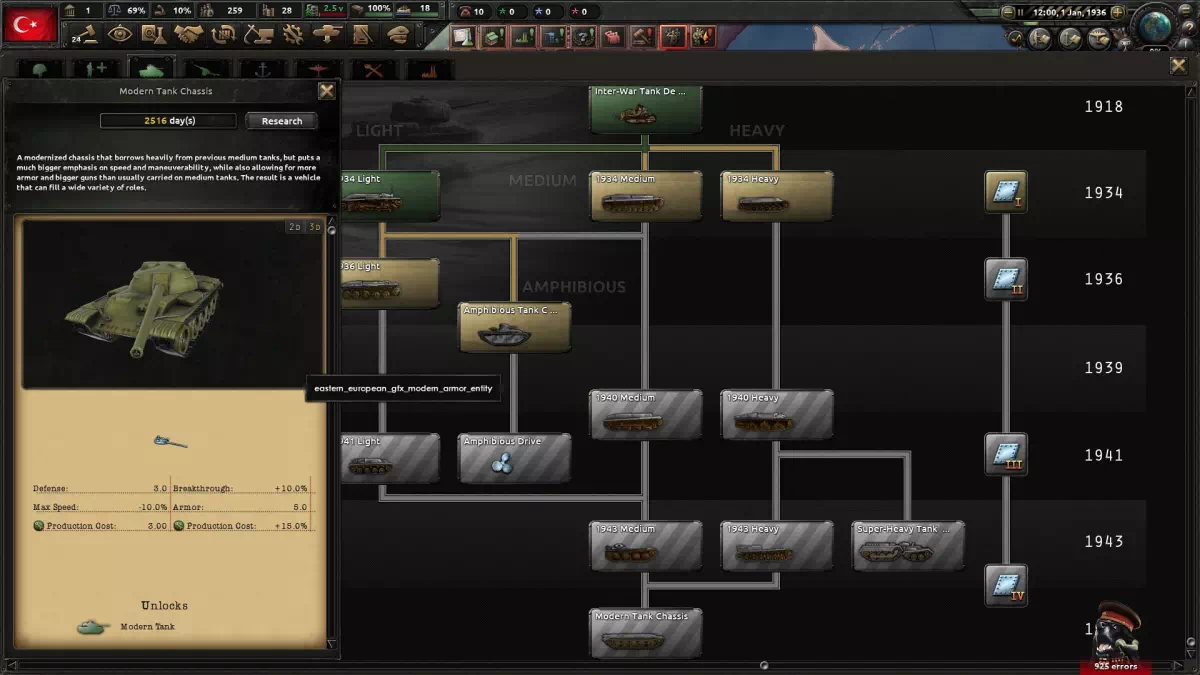
Task: Click the tank 3D model preview
Action: point(173,304)
